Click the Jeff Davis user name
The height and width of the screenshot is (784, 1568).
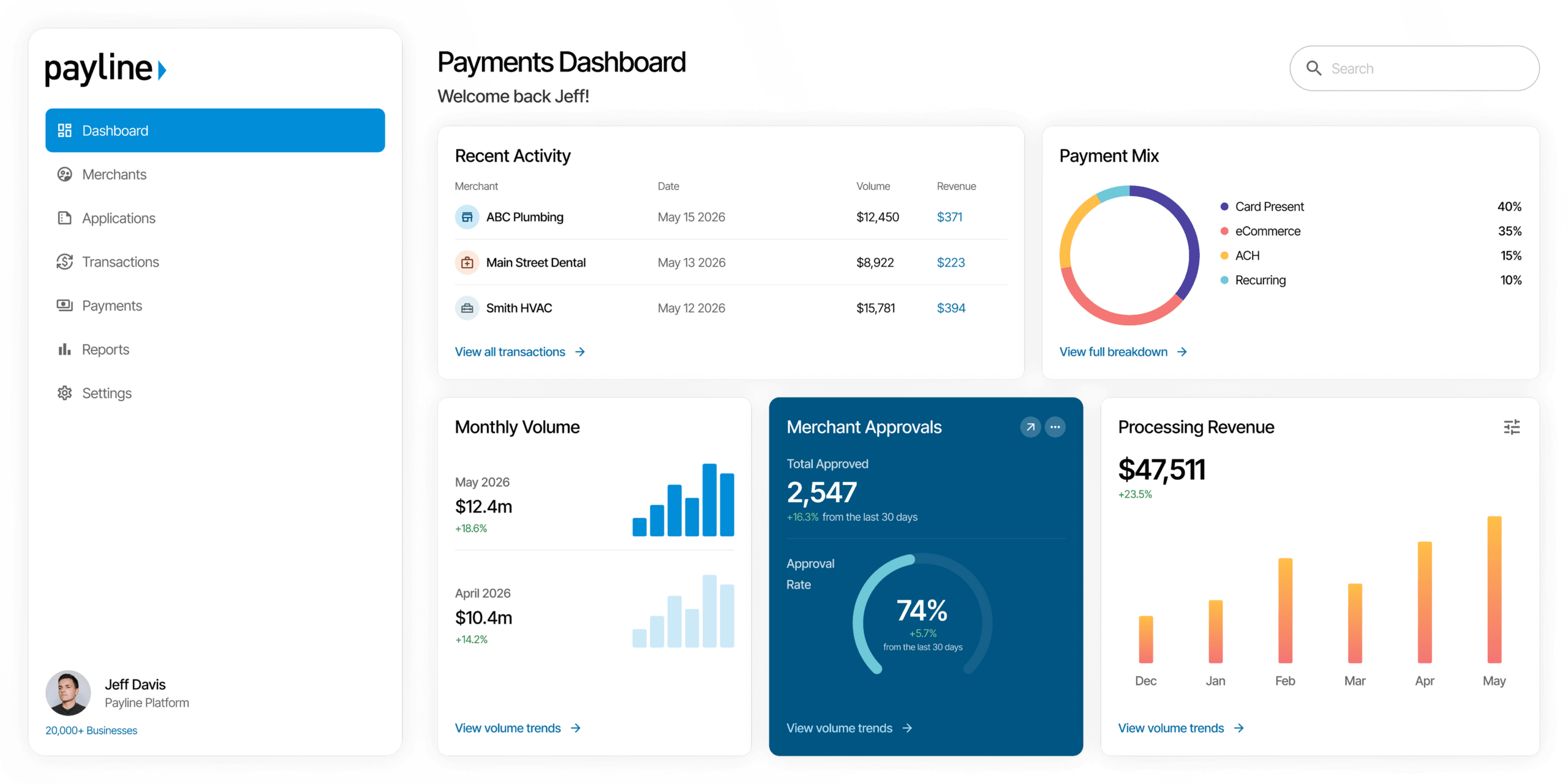point(135,684)
